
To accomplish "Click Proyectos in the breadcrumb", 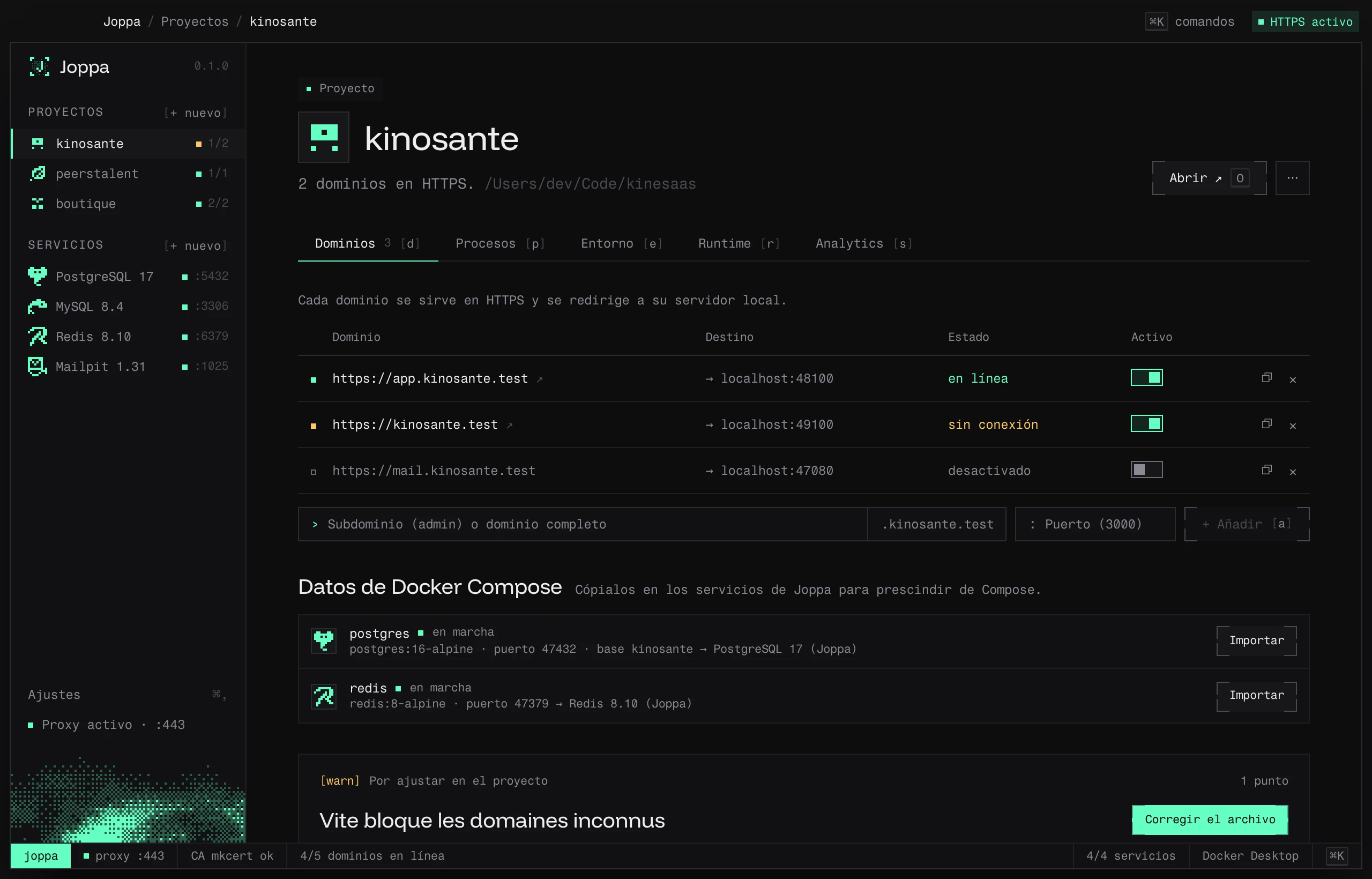I will coord(195,21).
